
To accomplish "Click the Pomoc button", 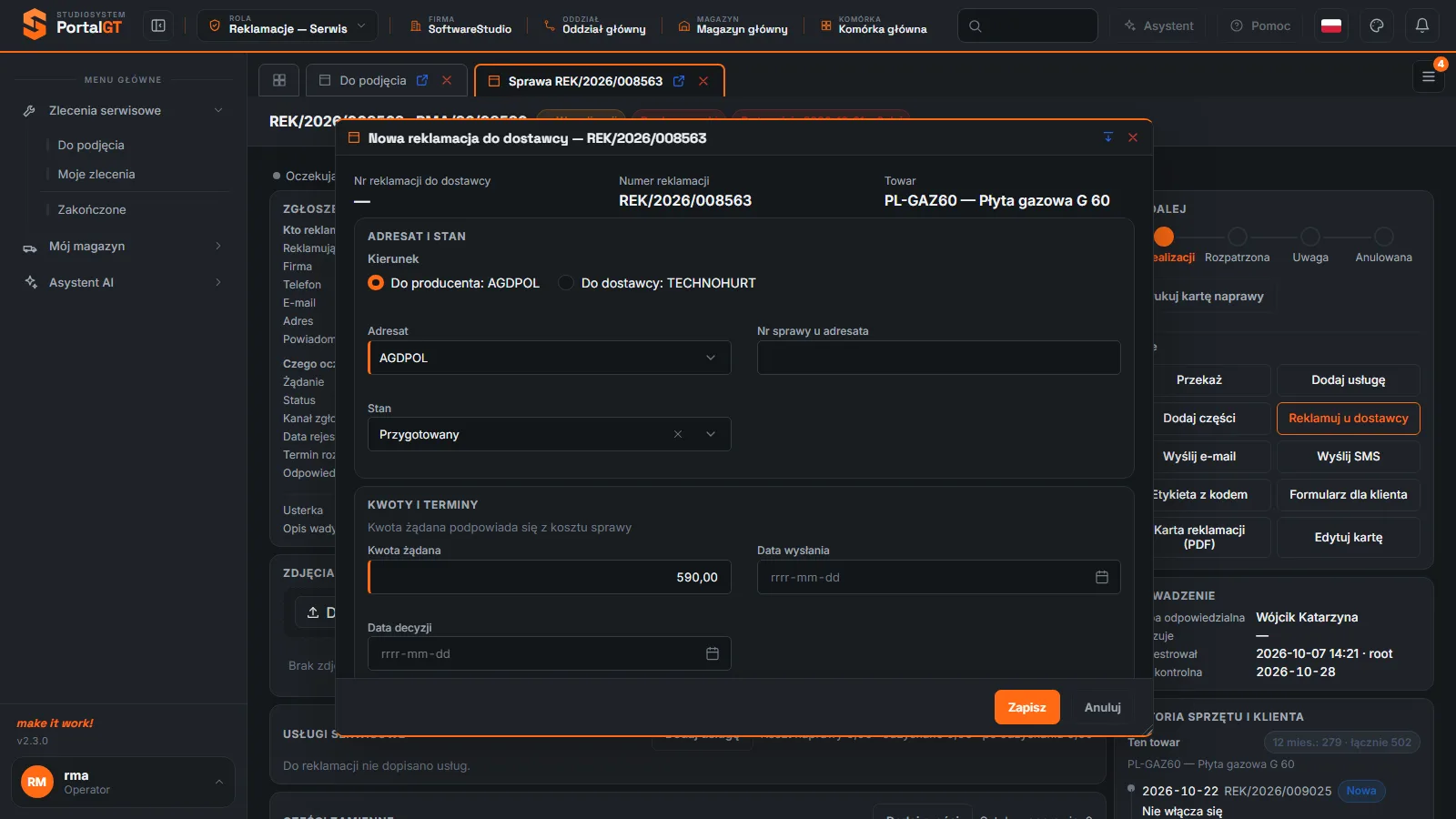I will [1259, 25].
